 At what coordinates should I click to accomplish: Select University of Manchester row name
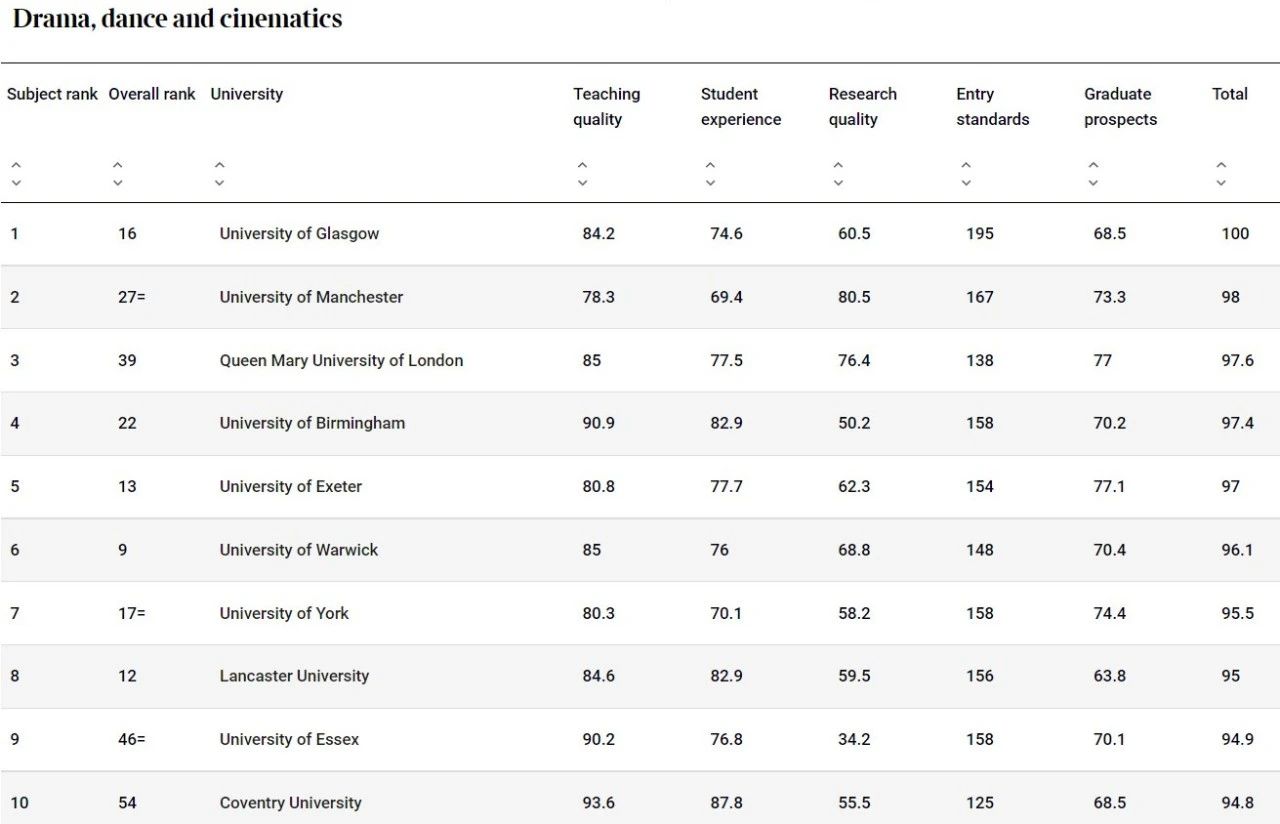pos(311,297)
